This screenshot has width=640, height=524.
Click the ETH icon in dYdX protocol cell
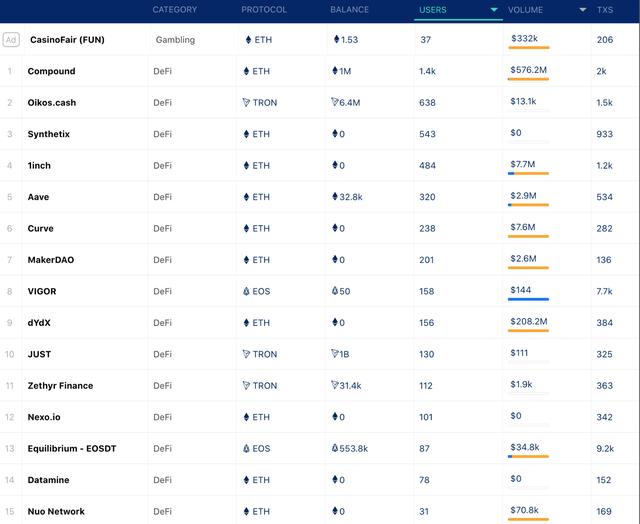(246, 323)
